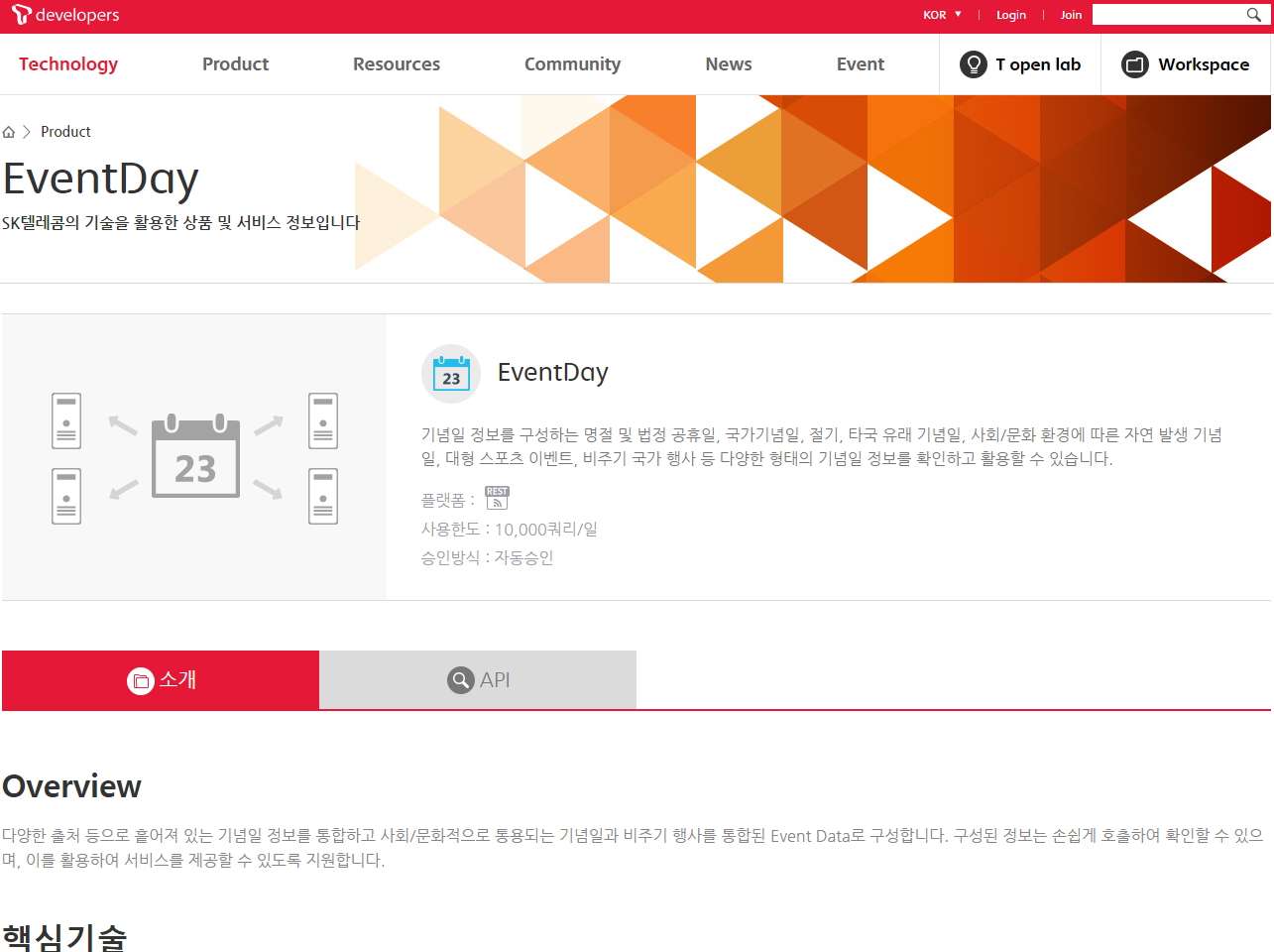Click the text 사용한도 : 10,000쿼리/일

click(510, 530)
